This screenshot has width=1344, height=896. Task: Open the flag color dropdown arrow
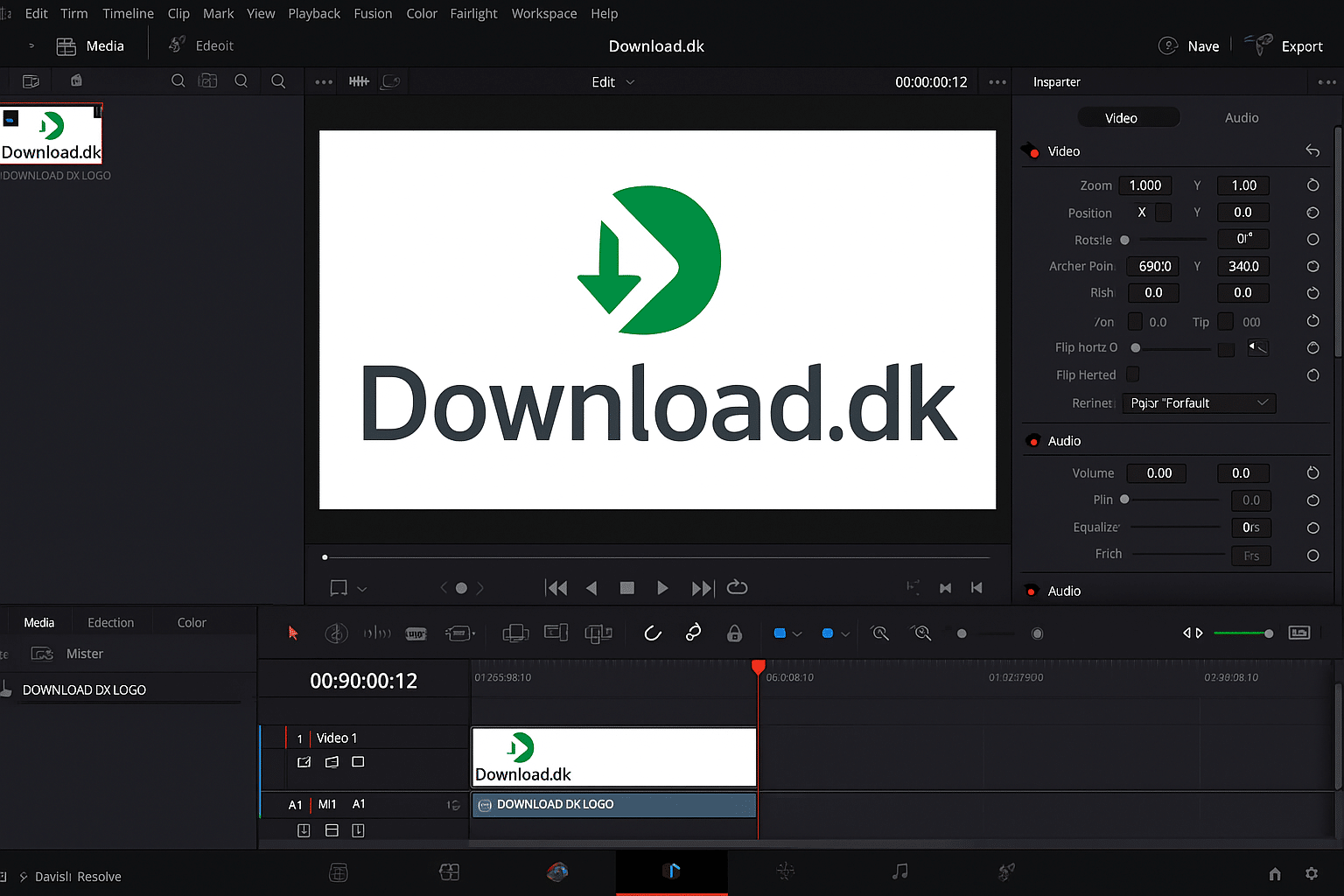coord(797,633)
